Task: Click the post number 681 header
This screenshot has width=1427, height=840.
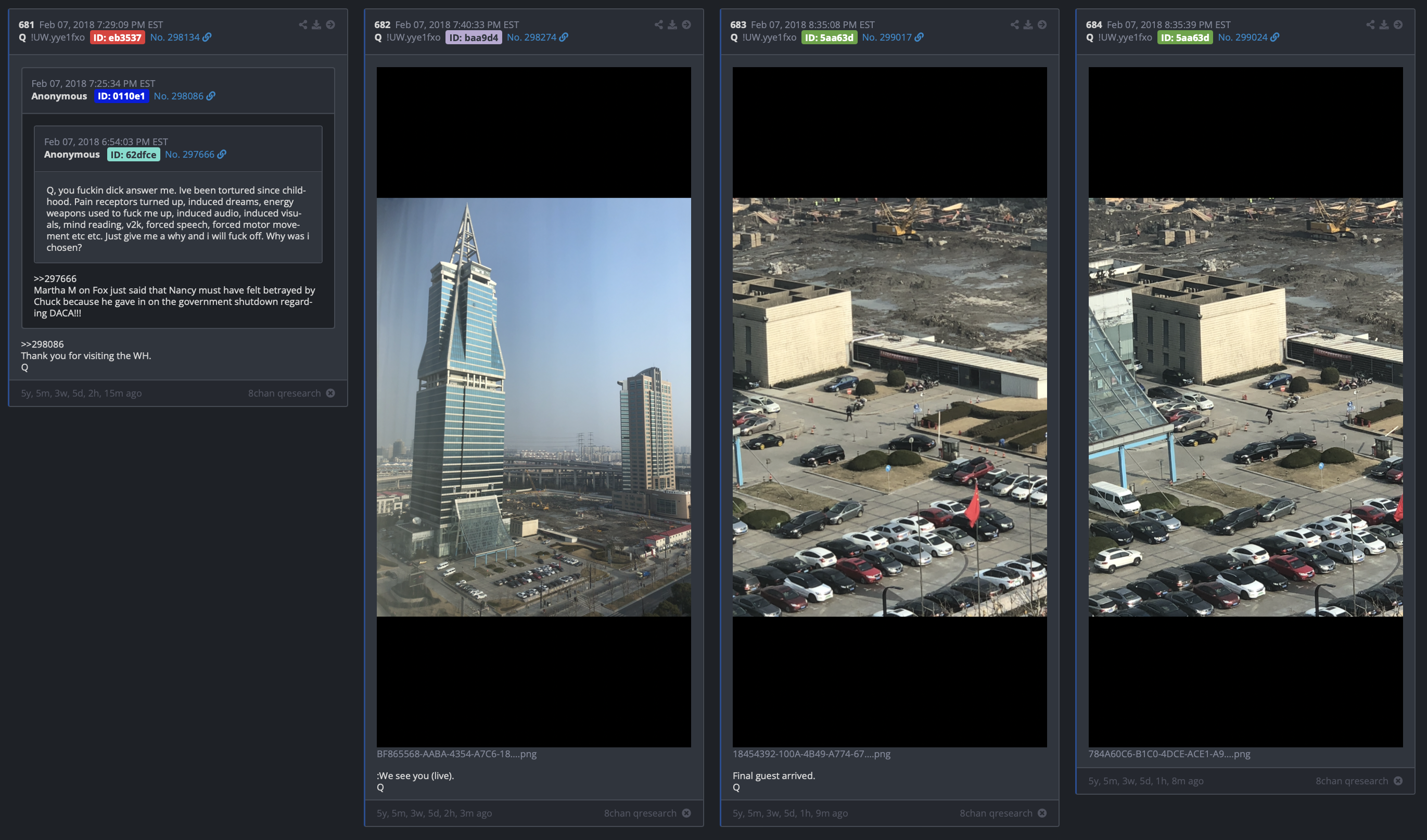Action: [27, 25]
